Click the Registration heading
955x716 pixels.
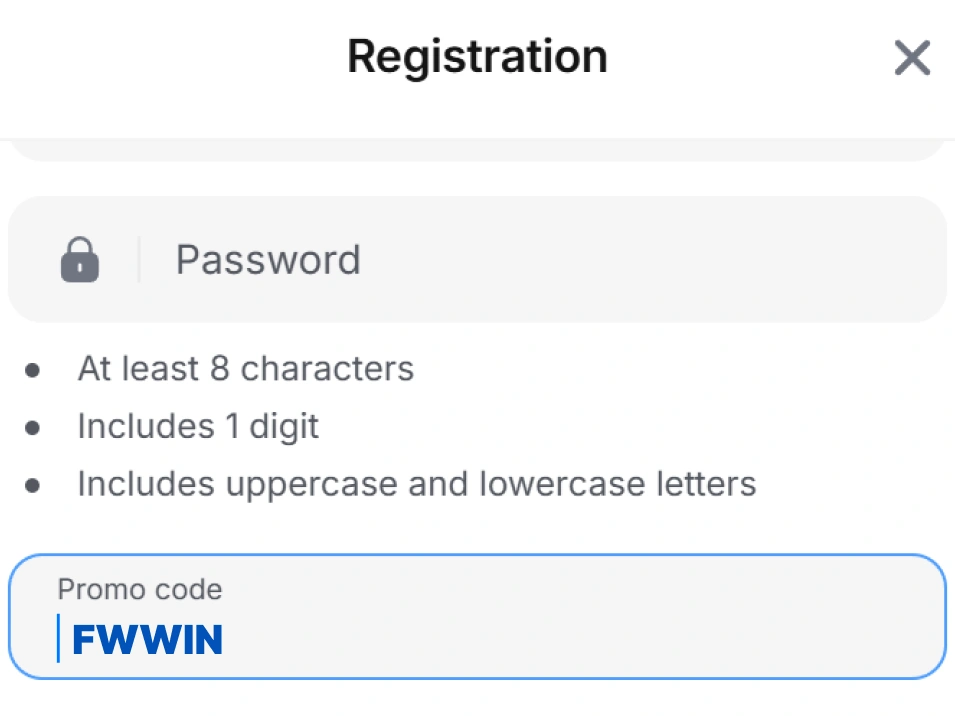(x=477, y=56)
